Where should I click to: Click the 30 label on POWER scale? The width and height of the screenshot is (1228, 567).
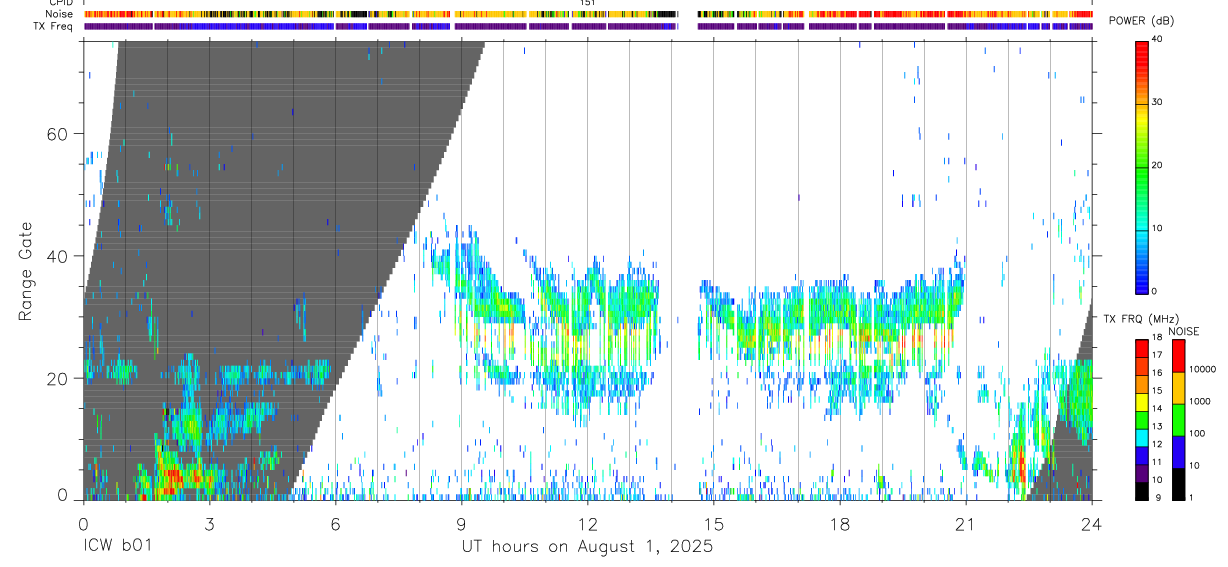coord(1157,103)
